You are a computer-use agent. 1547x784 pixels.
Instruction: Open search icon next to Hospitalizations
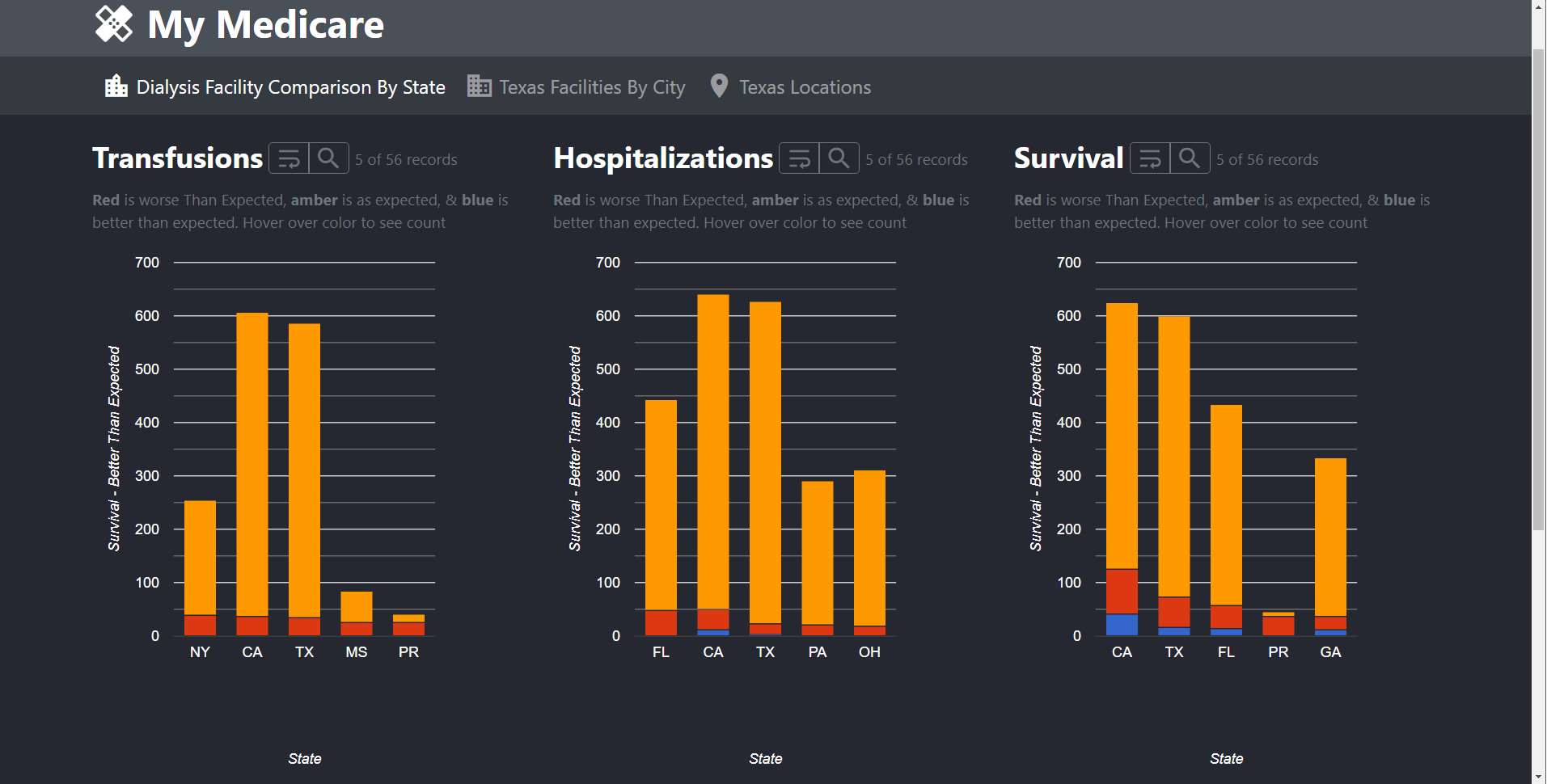(839, 158)
